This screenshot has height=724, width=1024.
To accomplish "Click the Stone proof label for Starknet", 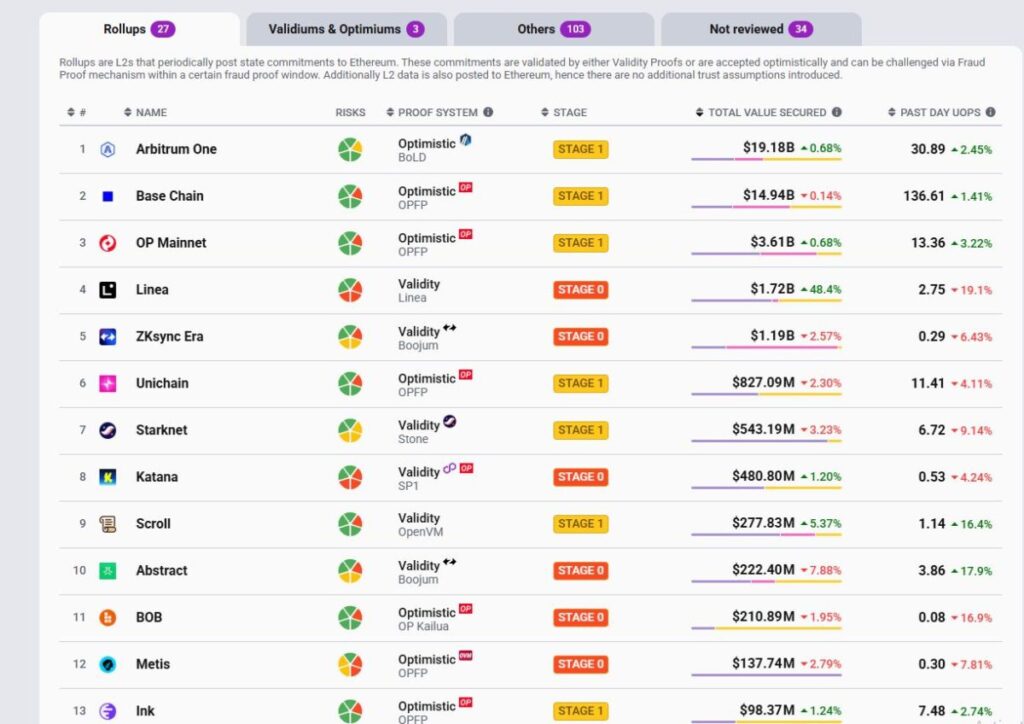I will point(413,439).
